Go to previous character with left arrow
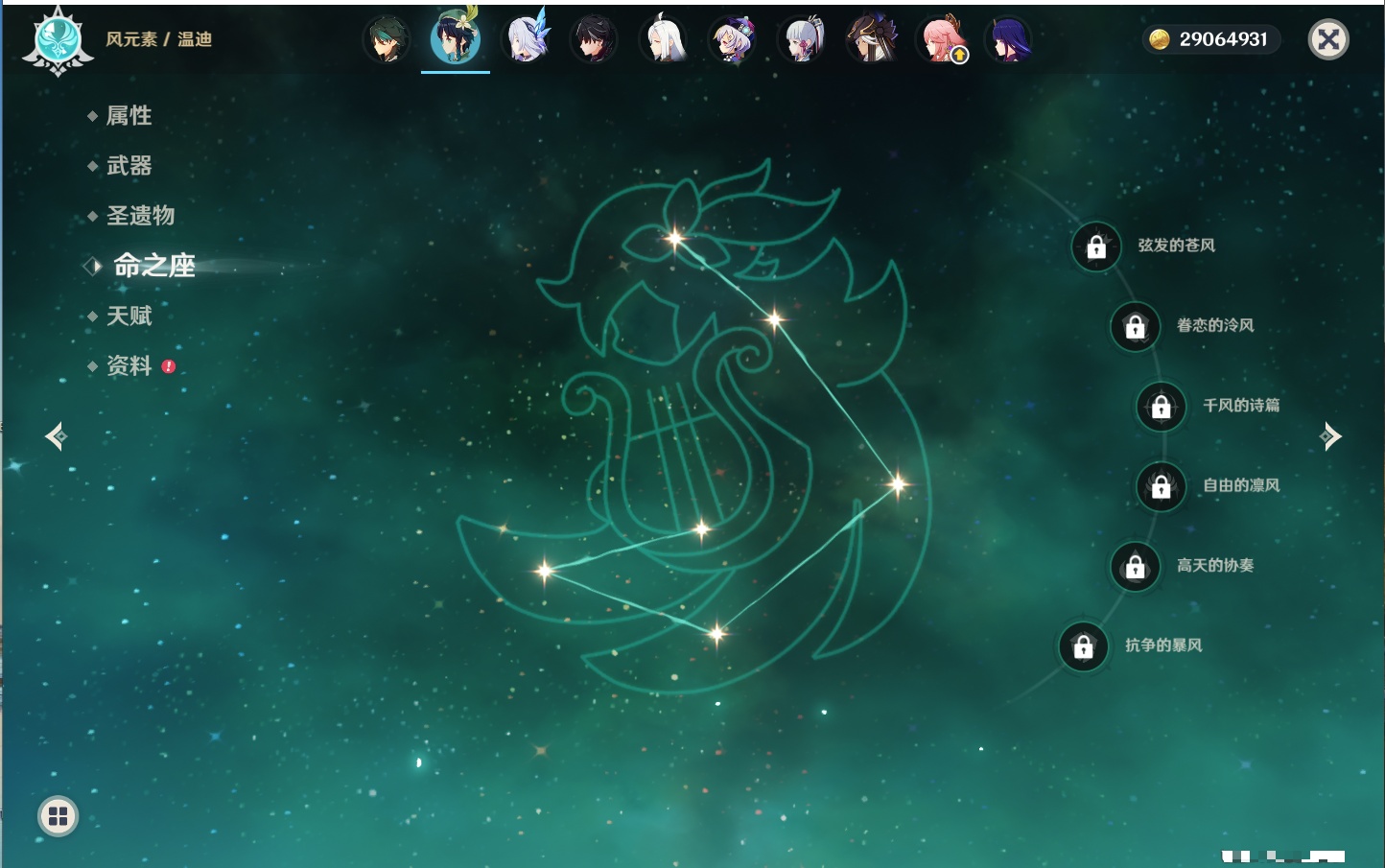The height and width of the screenshot is (868, 1385). (x=56, y=436)
